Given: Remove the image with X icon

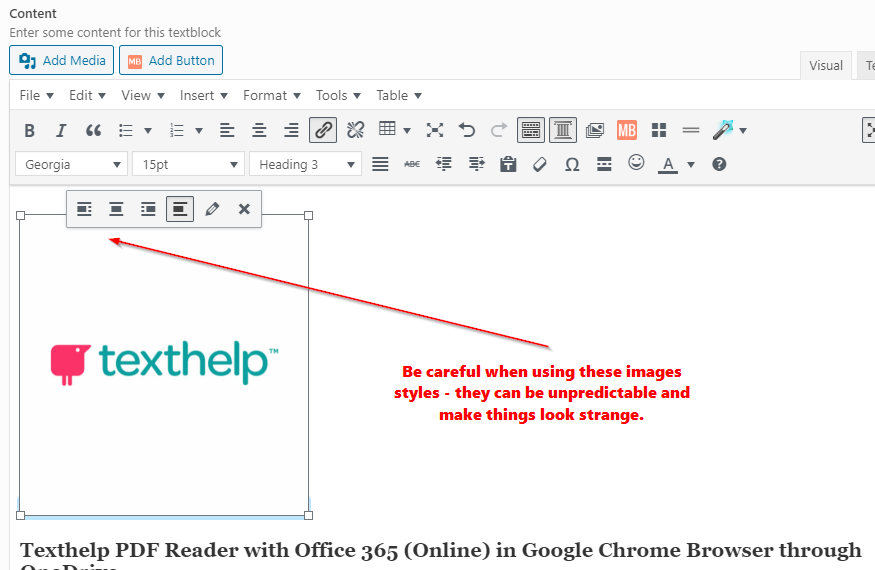Looking at the screenshot, I should [244, 209].
